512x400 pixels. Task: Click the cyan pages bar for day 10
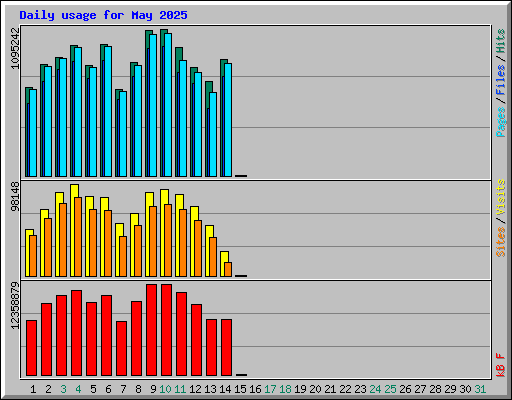coord(168,105)
